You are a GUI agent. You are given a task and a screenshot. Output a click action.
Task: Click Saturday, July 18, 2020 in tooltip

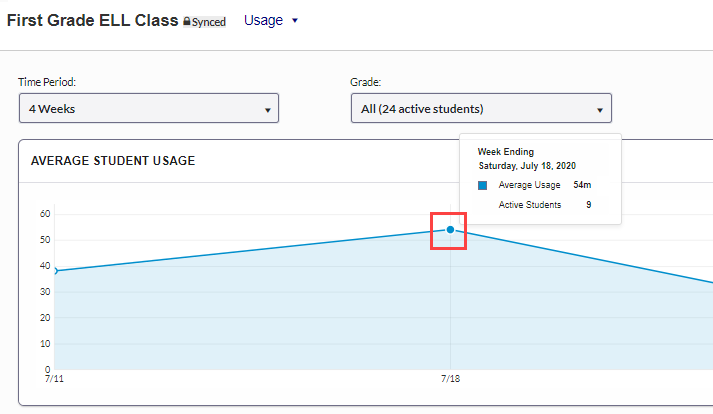pyautogui.click(x=527, y=166)
